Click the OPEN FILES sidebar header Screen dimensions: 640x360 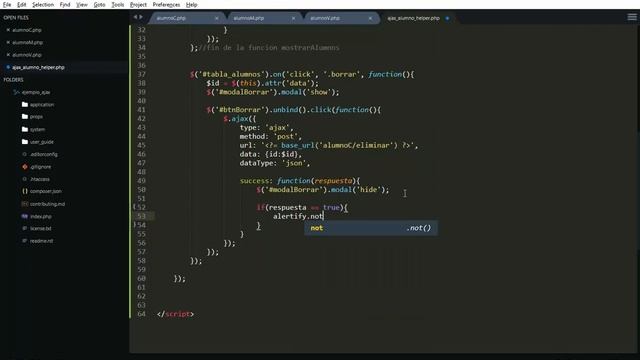16,18
